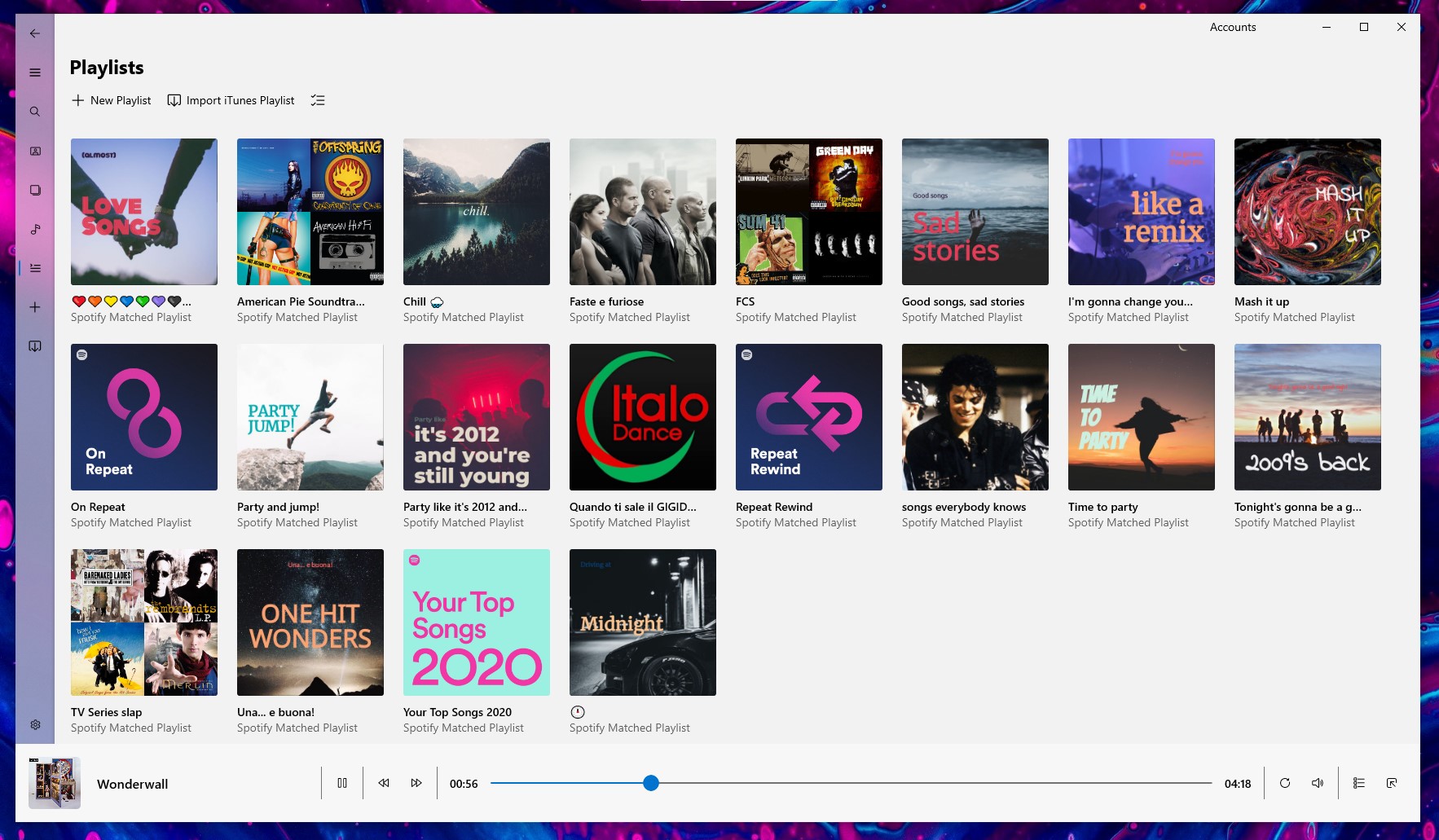
Task: Click the import icon in the sidebar
Action: pyautogui.click(x=35, y=346)
